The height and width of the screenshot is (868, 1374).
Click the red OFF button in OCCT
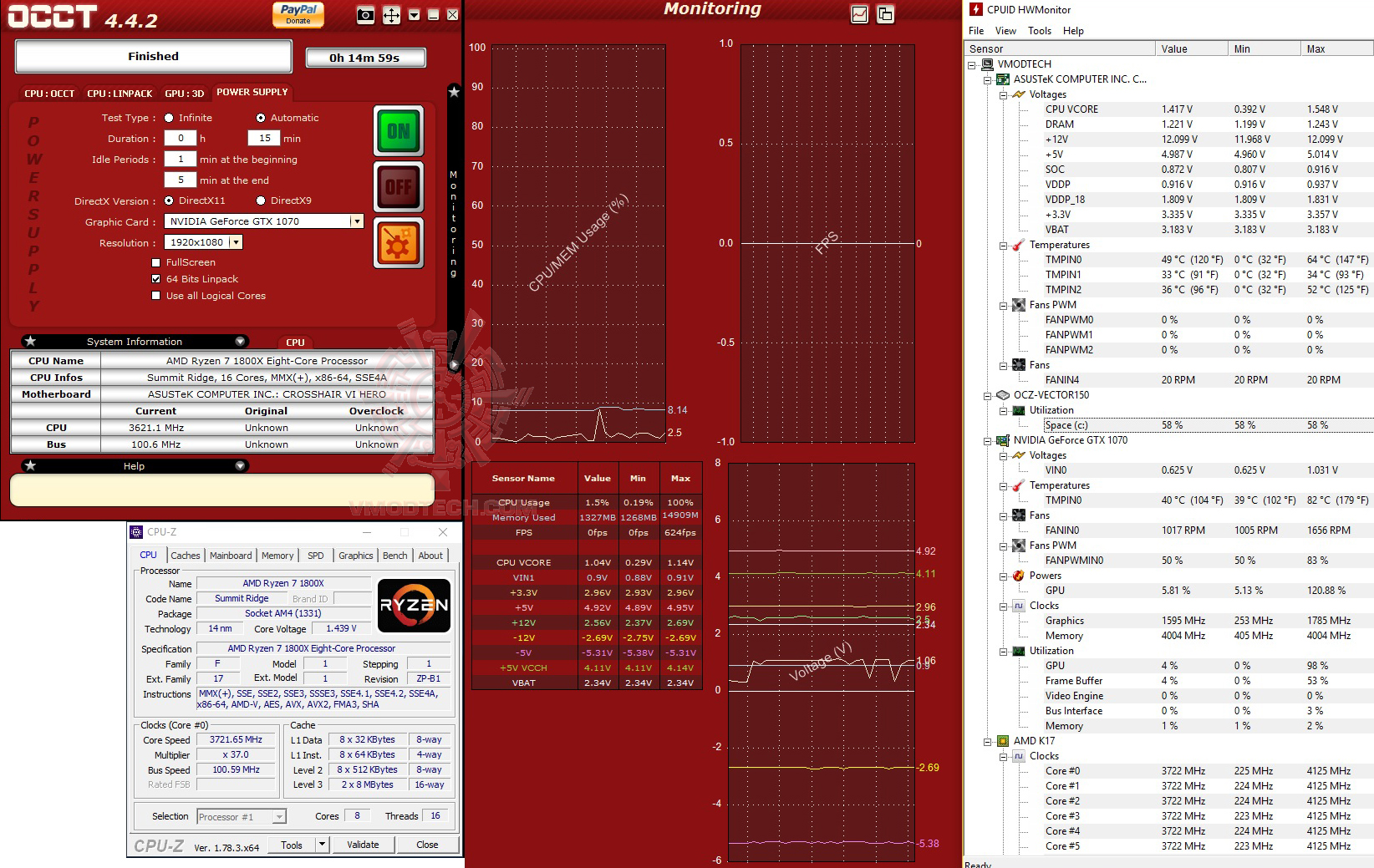(x=399, y=187)
